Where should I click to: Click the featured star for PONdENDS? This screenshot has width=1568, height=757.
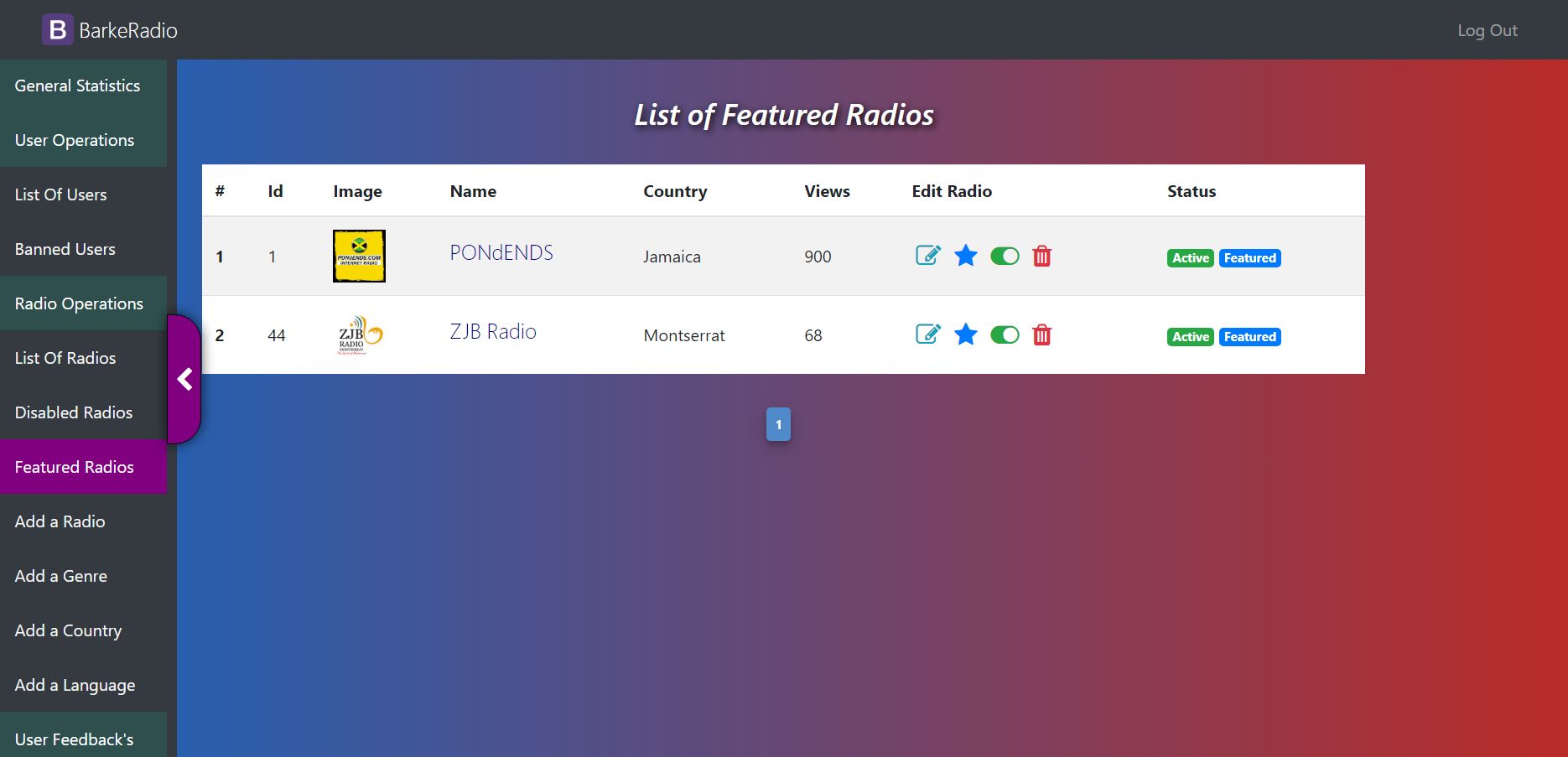966,256
